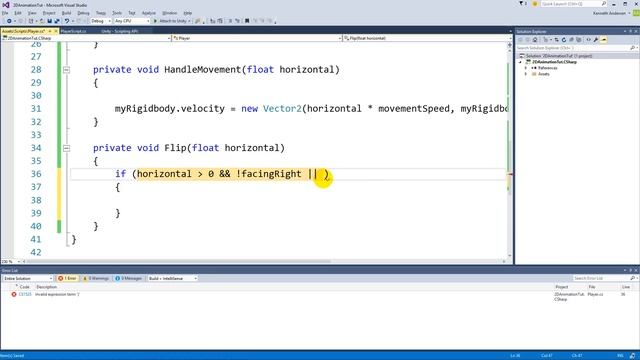Click HandleMovement method name in code
The width and height of the screenshot is (640, 360).
pos(203,69)
